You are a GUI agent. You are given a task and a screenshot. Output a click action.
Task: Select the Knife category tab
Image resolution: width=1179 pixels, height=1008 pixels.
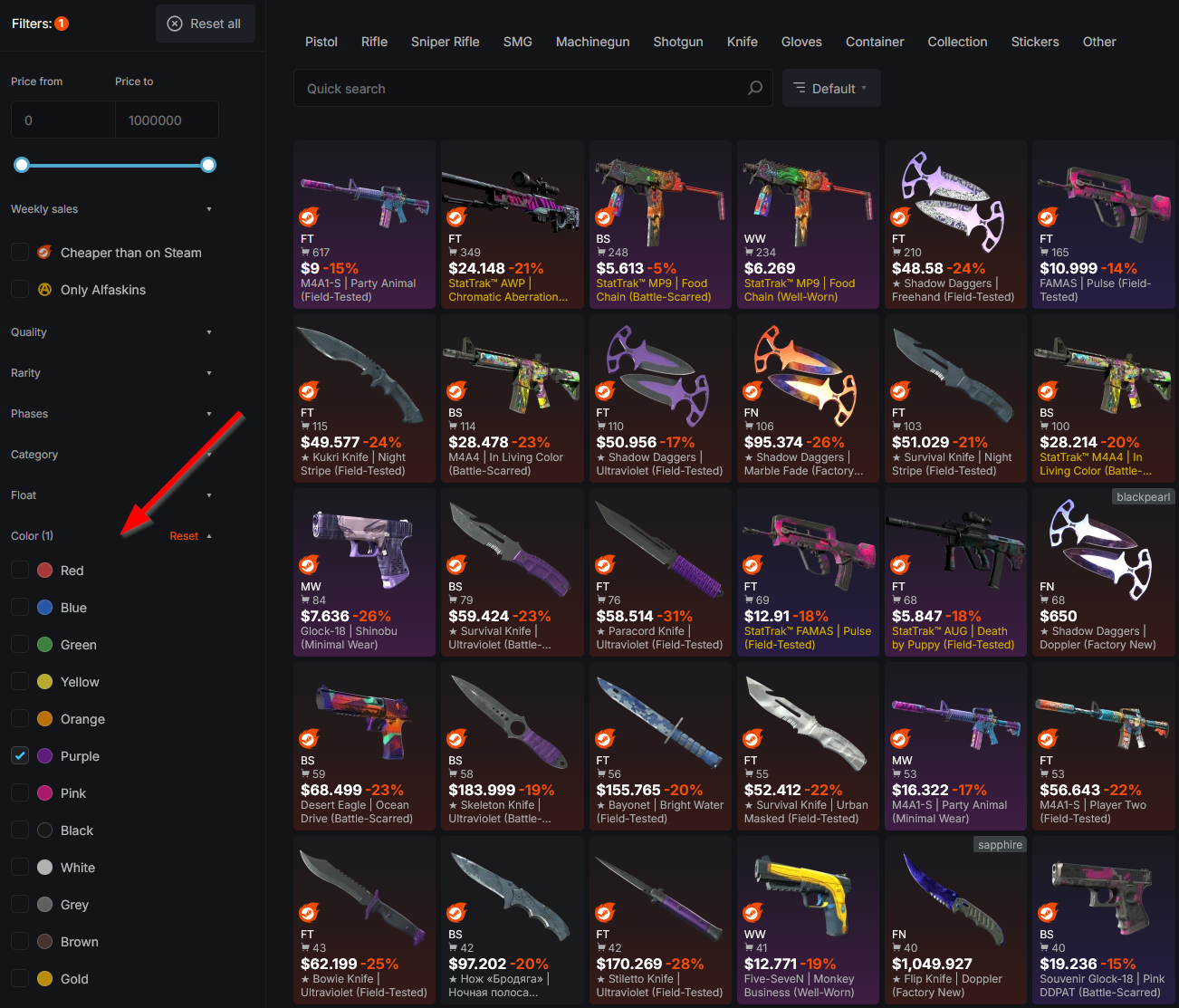click(x=743, y=42)
